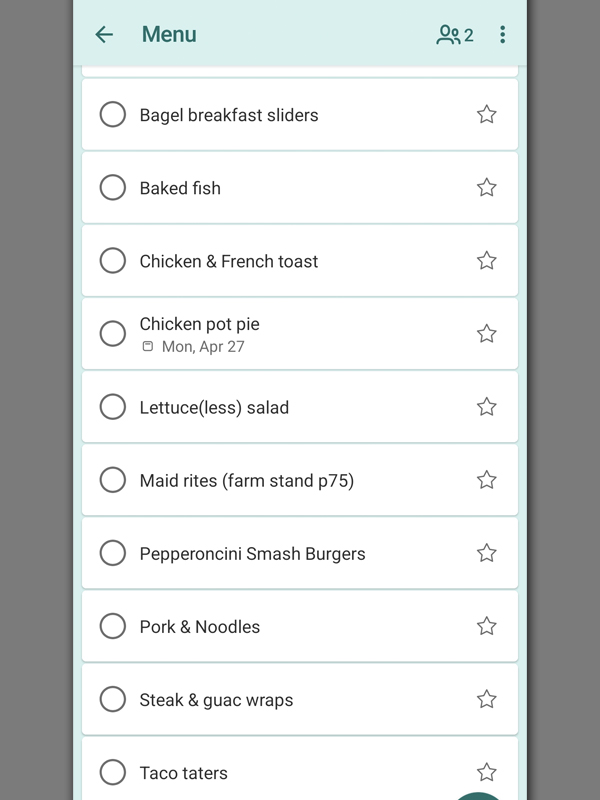This screenshot has height=800, width=600.
Task: Star the Pork & Noodles item
Action: [486, 626]
